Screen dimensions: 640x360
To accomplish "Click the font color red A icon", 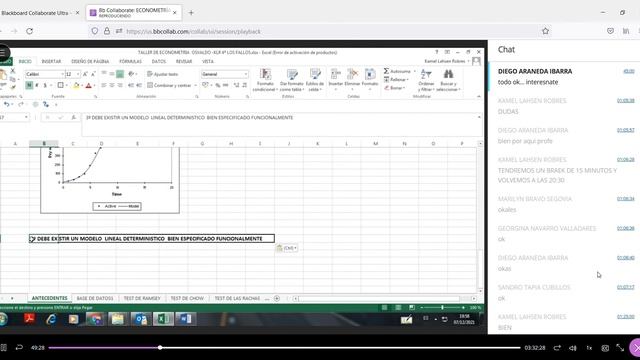I will [88, 85].
